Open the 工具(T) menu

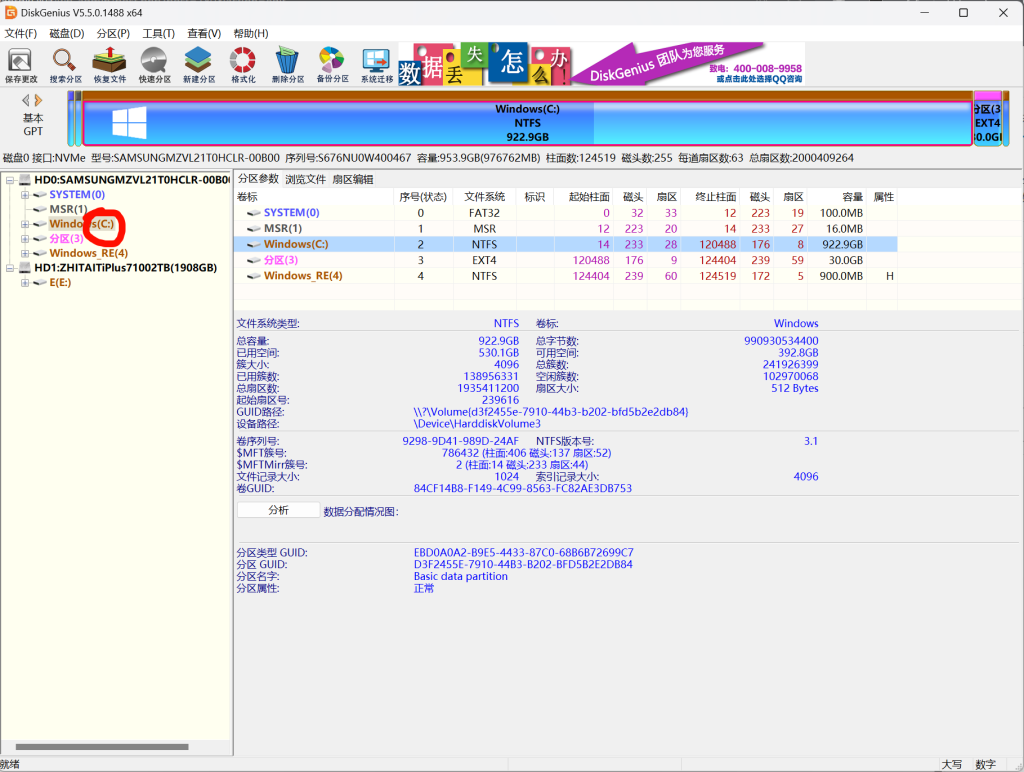point(159,33)
